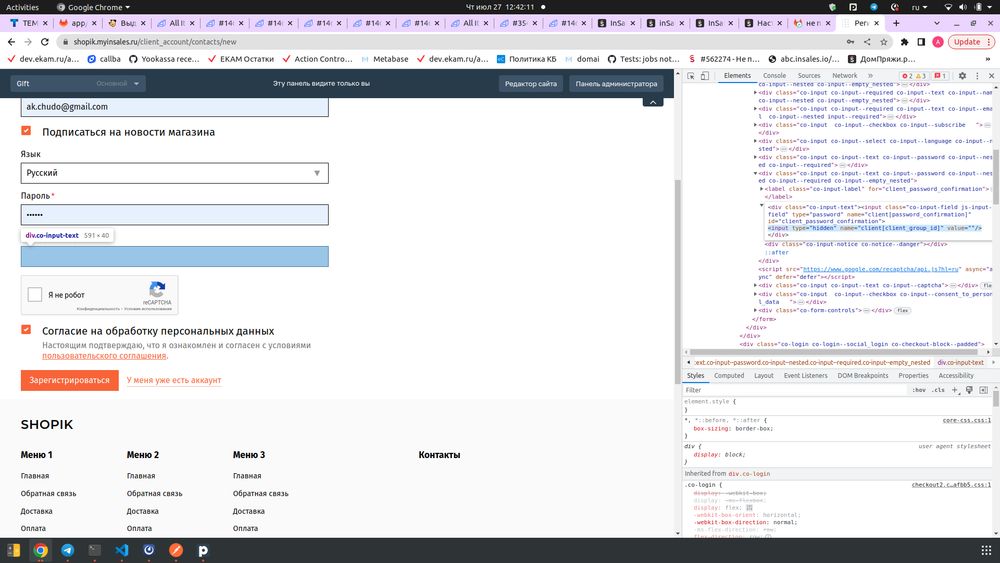
Task: Open DevTools settings gear
Action: pos(962,75)
